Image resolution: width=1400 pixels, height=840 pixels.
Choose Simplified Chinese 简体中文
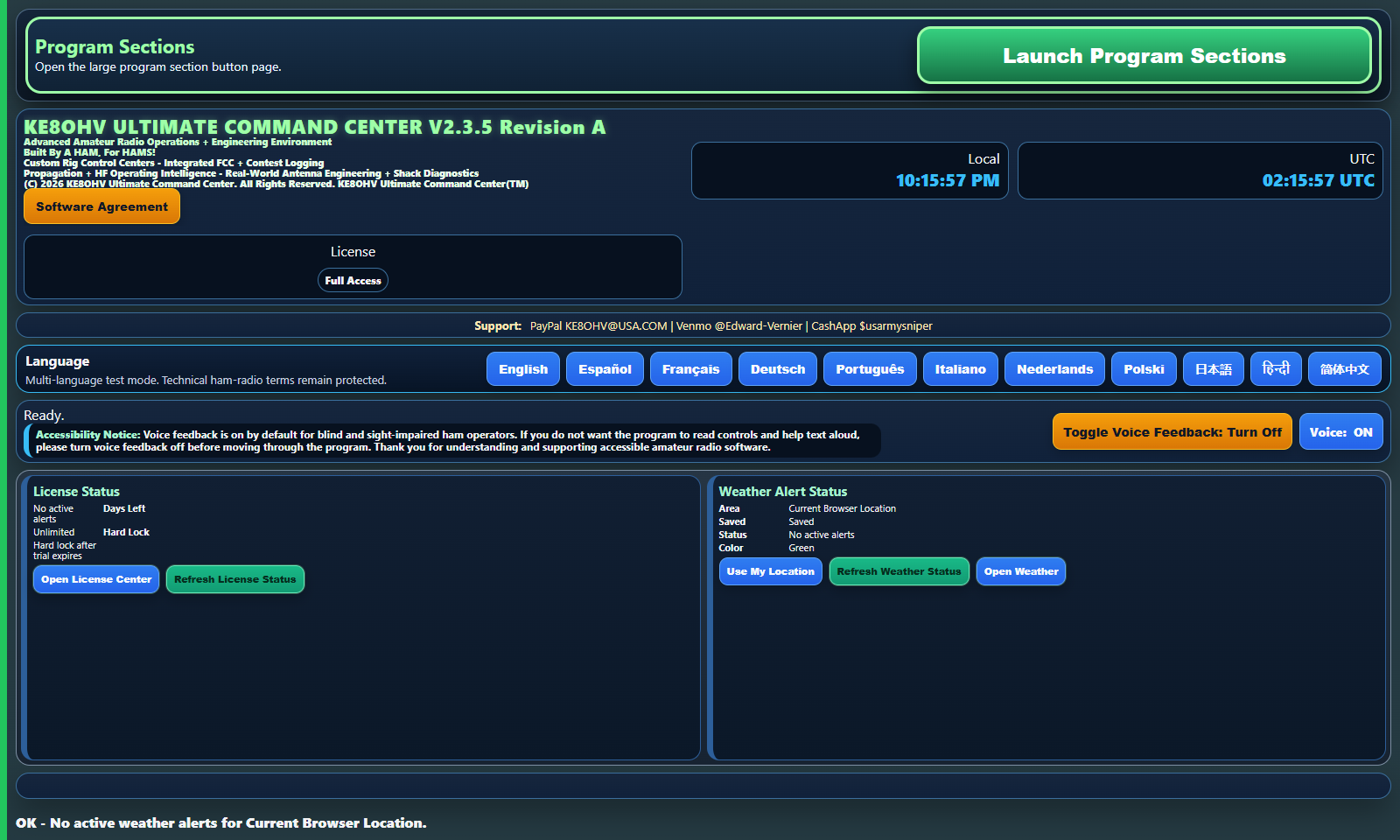1345,369
